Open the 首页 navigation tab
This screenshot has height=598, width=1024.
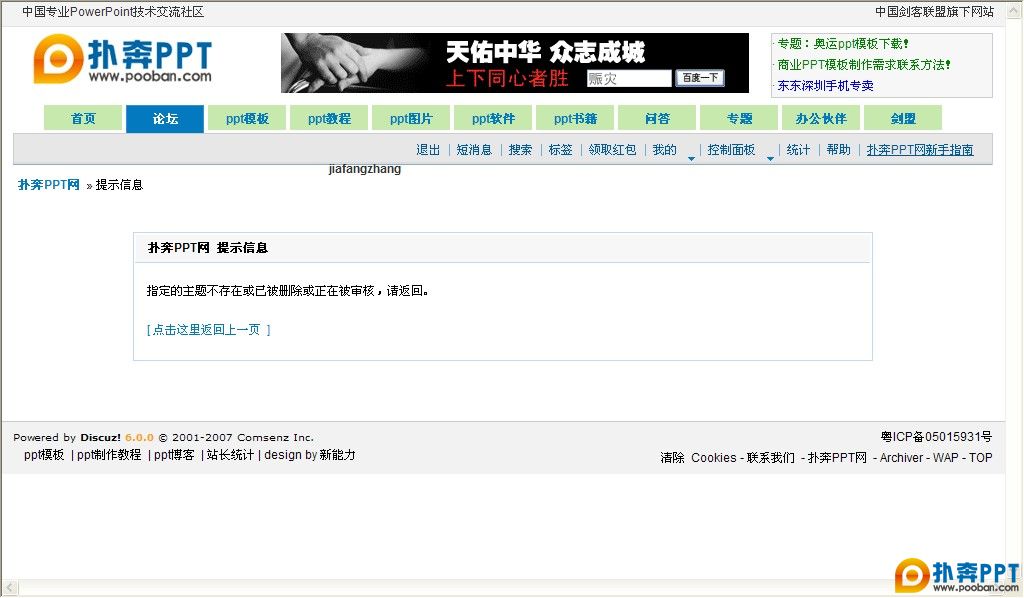tap(83, 118)
